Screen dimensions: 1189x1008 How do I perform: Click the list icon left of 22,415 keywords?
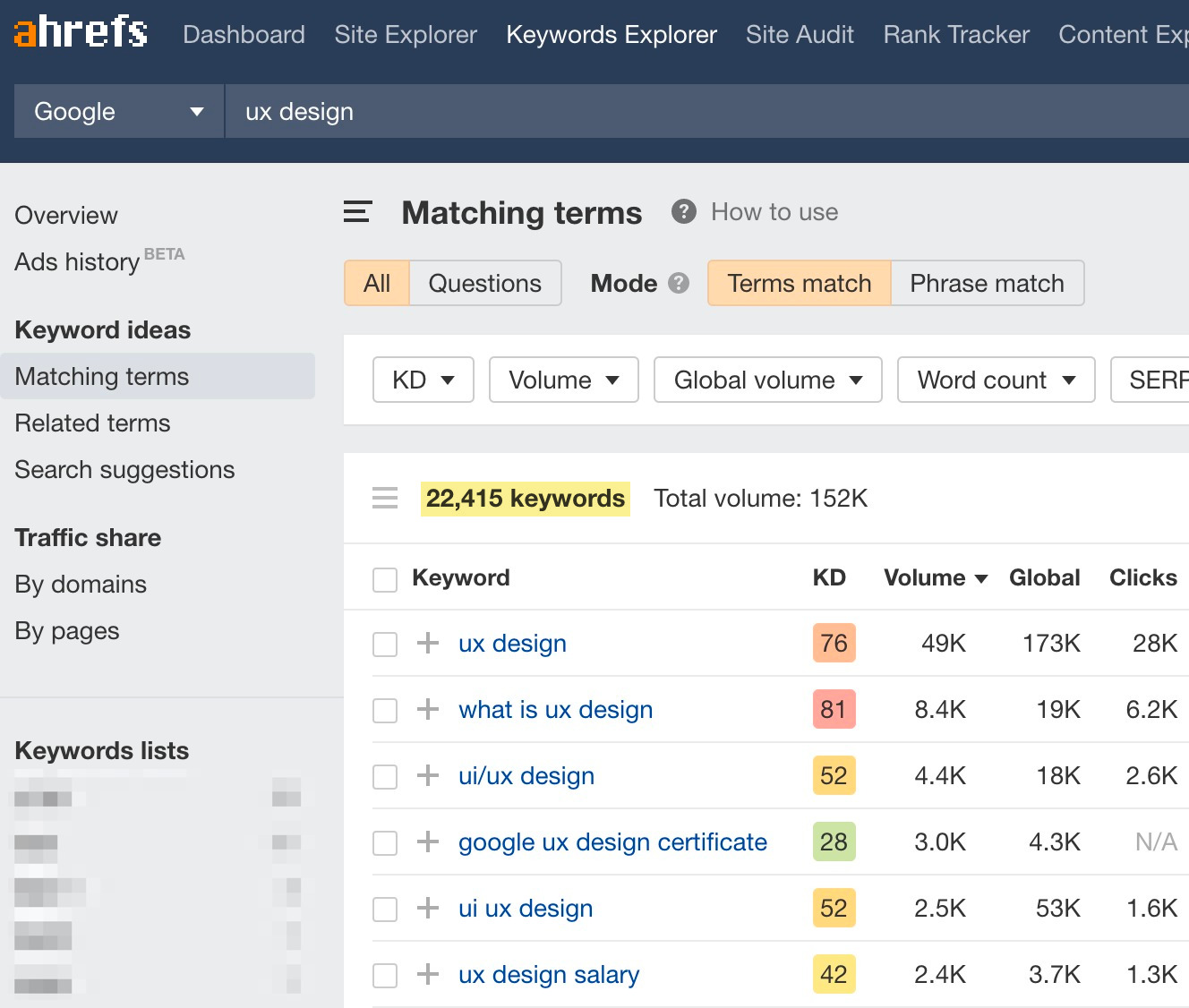[x=384, y=498]
